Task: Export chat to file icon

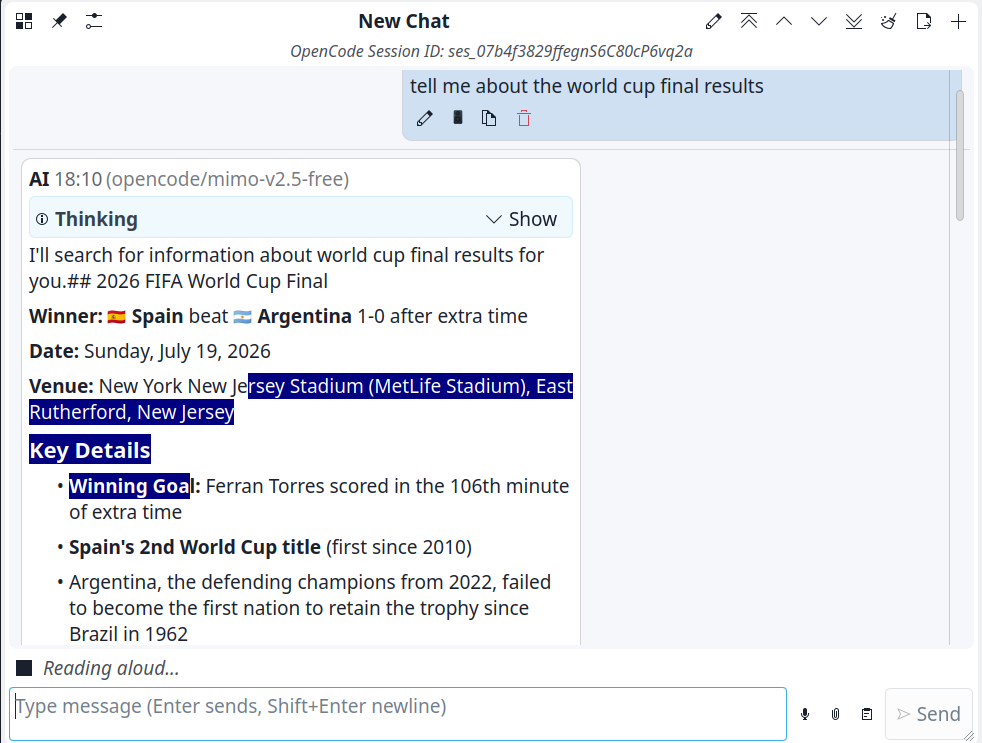Action: click(x=923, y=21)
